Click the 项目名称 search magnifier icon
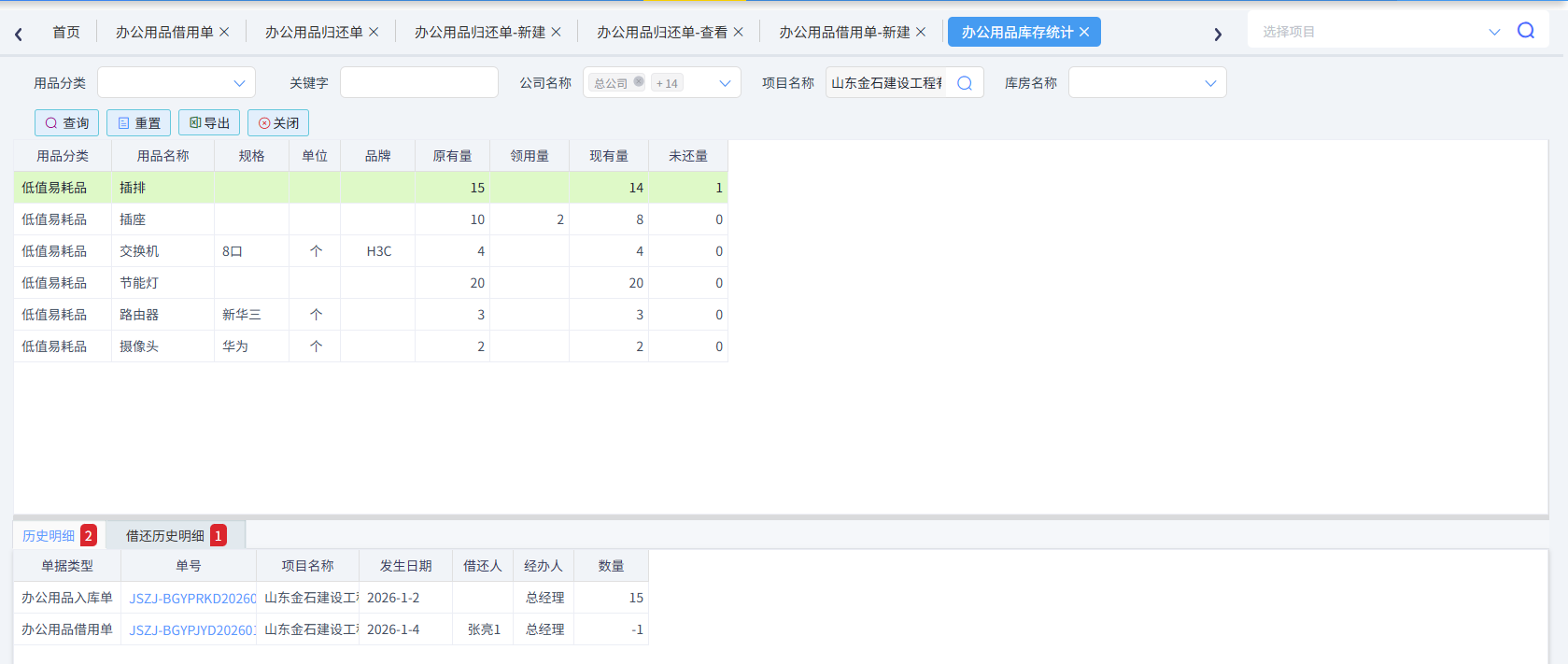Screen dimensions: 1568x664 pyautogui.click(x=965, y=83)
